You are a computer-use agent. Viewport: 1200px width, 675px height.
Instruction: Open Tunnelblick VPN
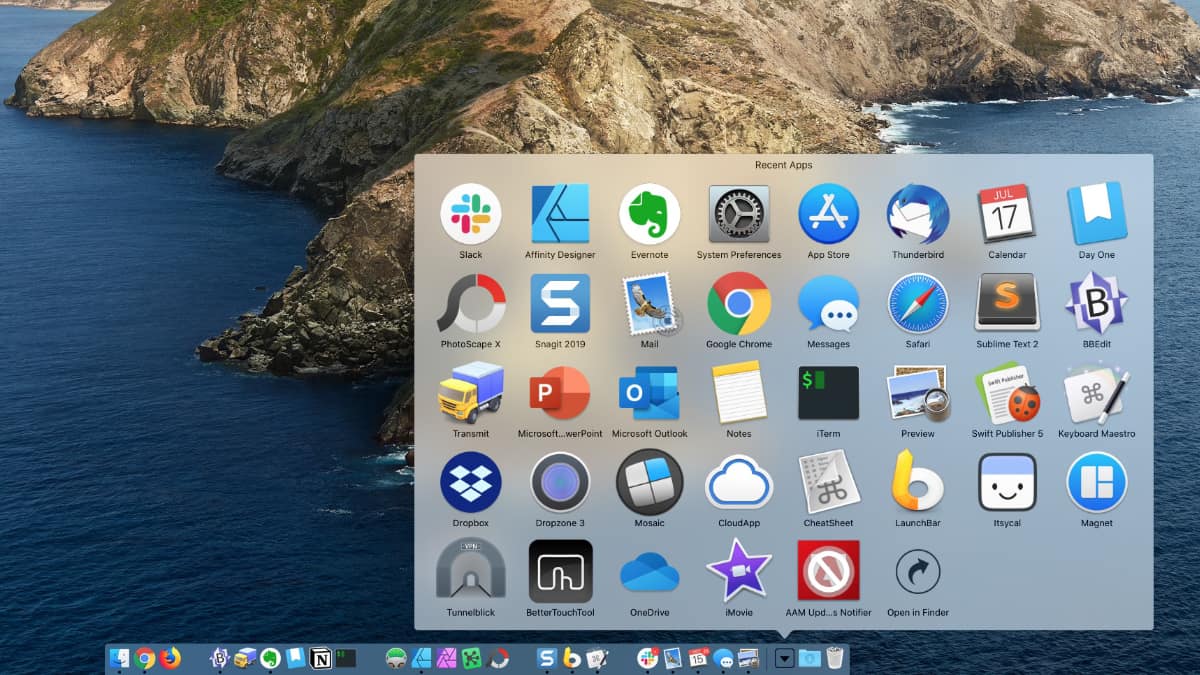click(471, 571)
